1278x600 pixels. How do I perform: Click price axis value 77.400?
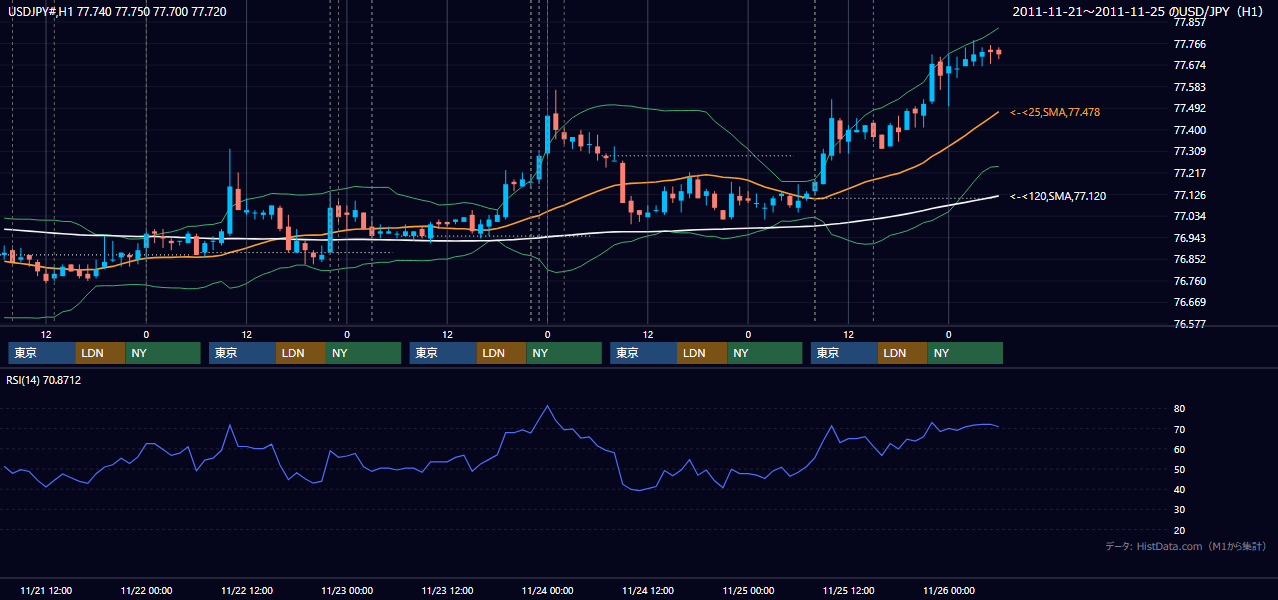pyautogui.click(x=1189, y=130)
